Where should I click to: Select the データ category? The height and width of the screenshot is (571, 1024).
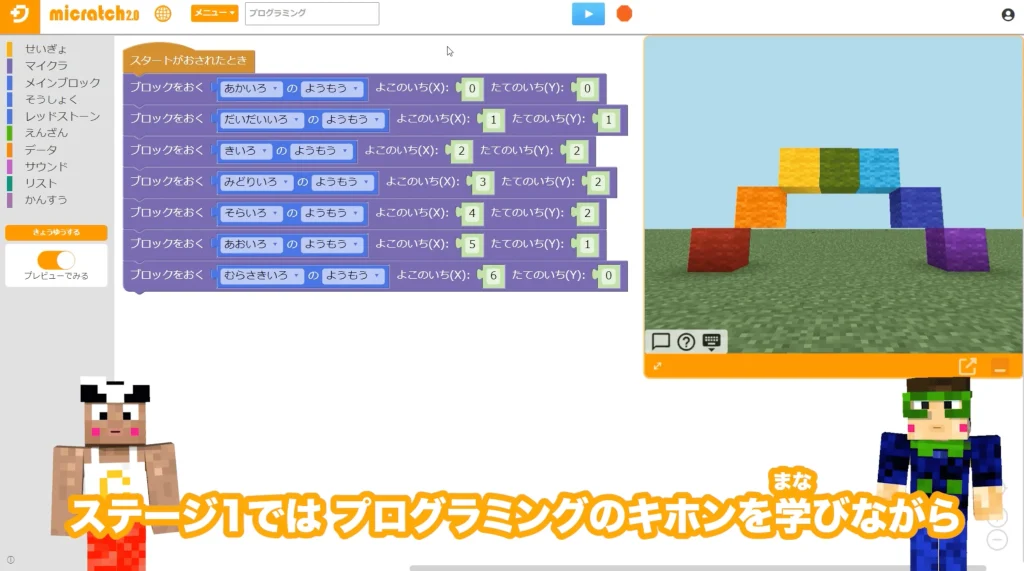40,150
